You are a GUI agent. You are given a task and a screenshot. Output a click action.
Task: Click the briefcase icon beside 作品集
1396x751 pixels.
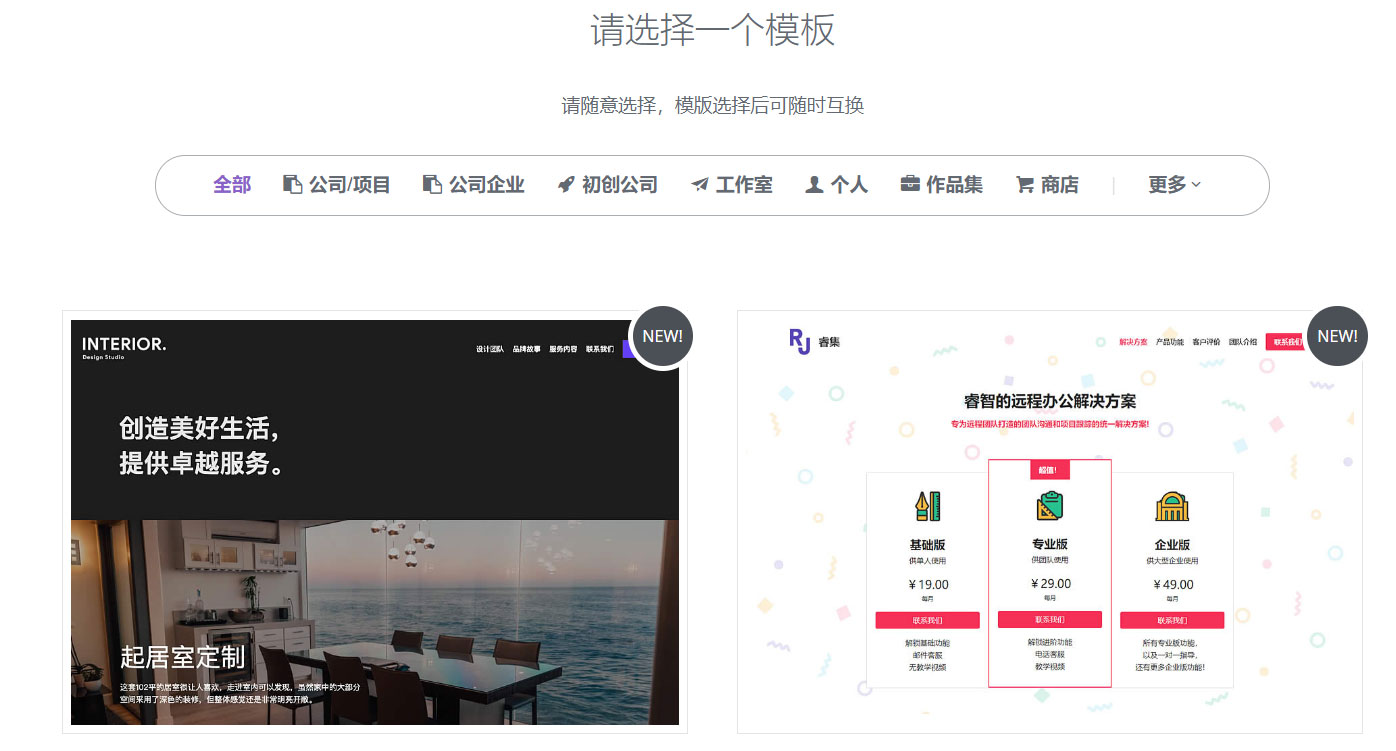click(909, 184)
